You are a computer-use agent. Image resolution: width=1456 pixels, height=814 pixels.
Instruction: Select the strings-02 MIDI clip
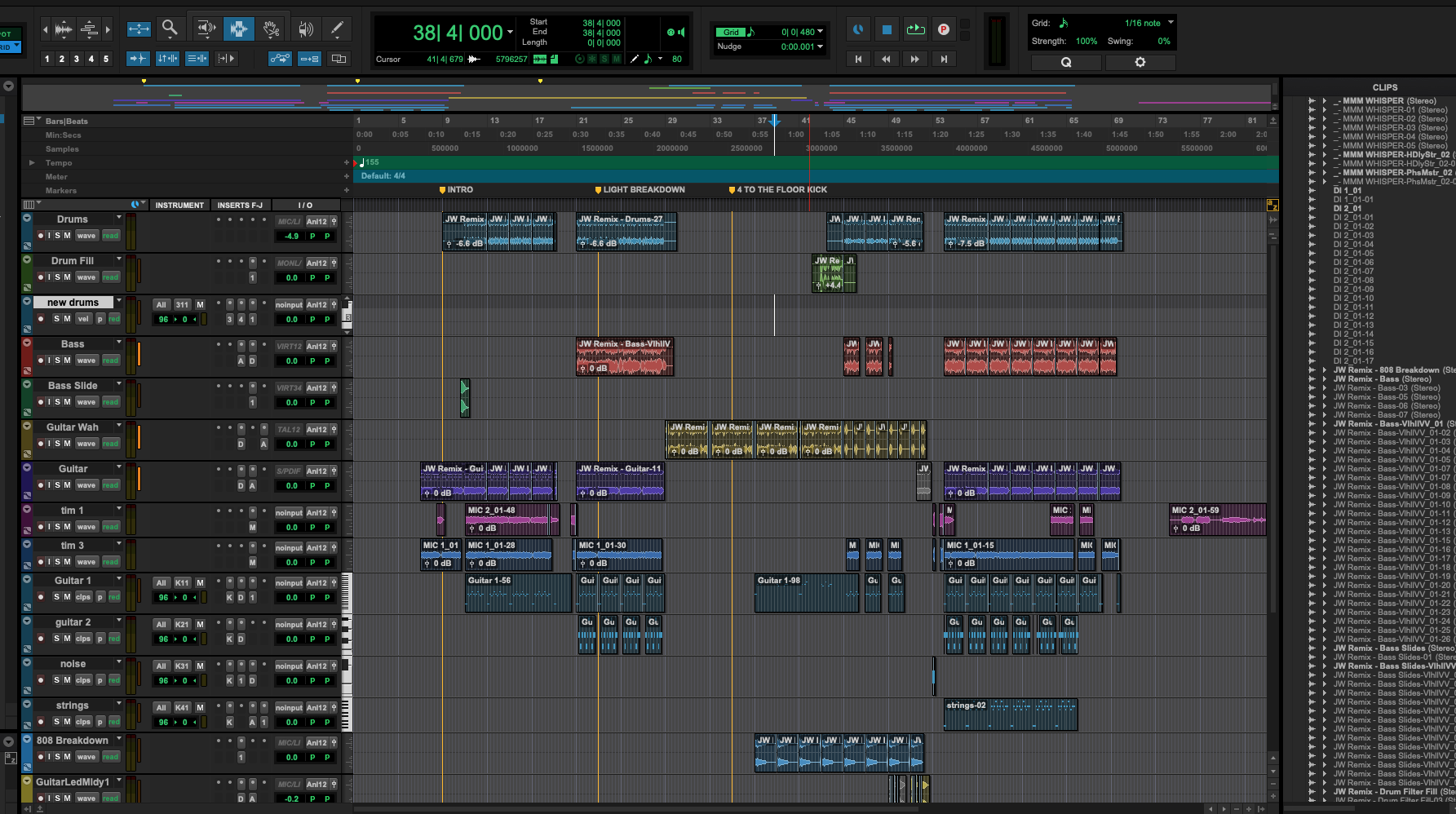tap(1011, 714)
